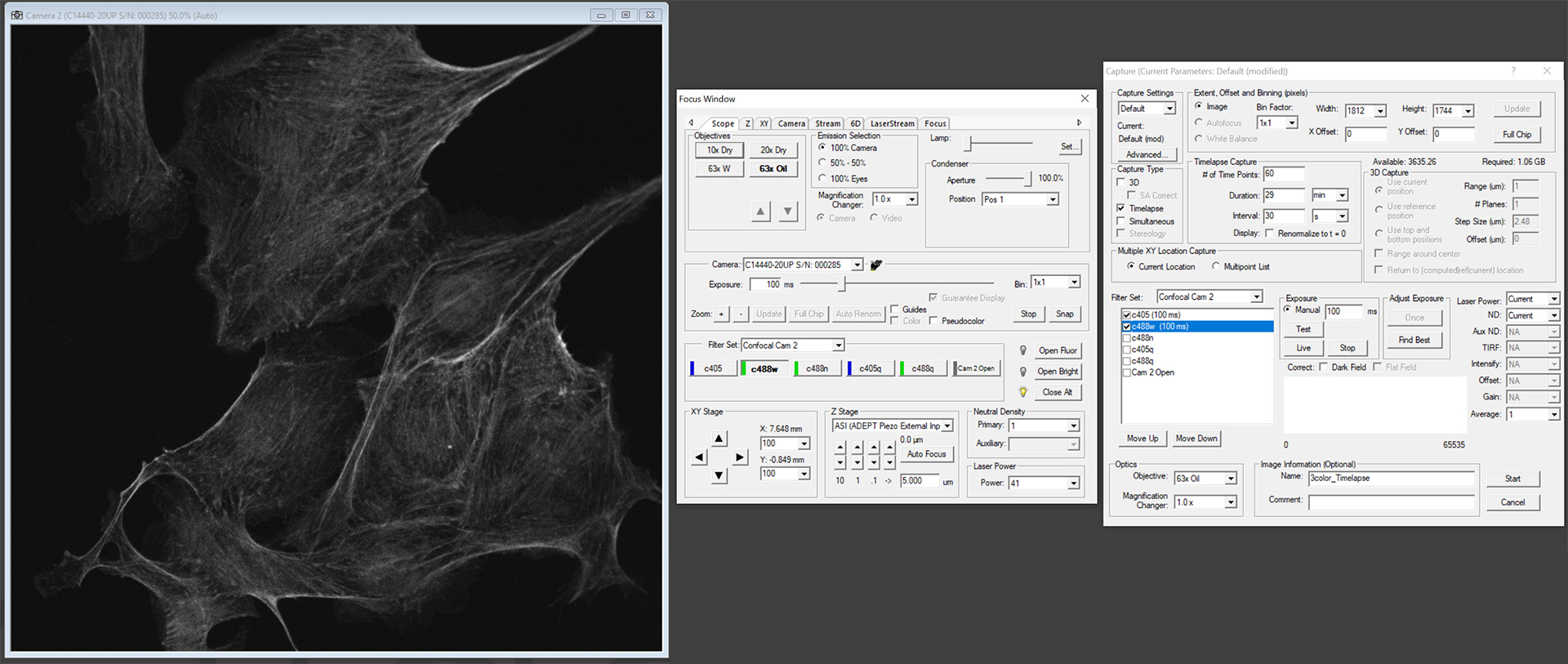Click the Snap button
The height and width of the screenshot is (664, 1568).
tap(1064, 314)
